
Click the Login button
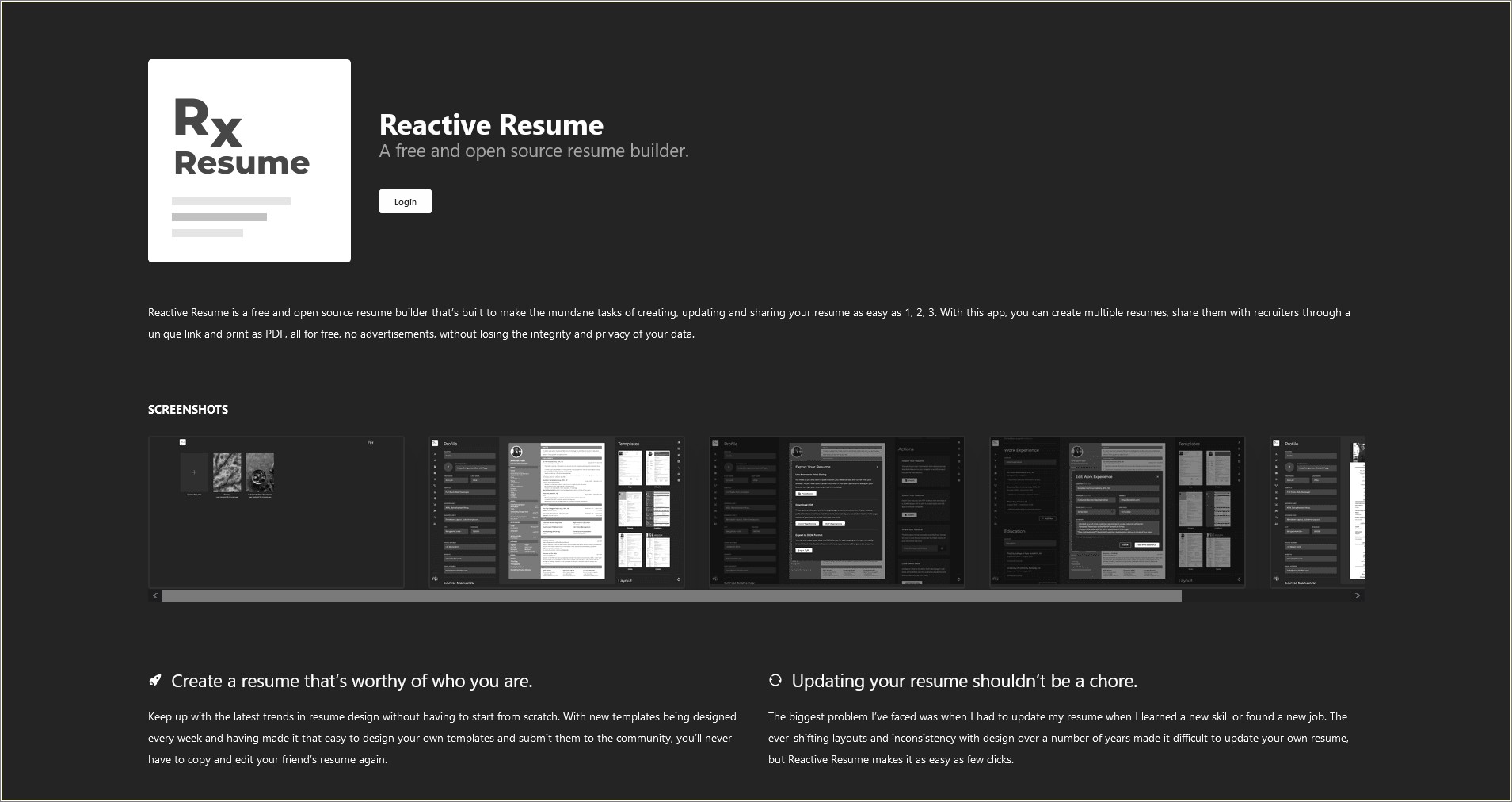(x=405, y=201)
